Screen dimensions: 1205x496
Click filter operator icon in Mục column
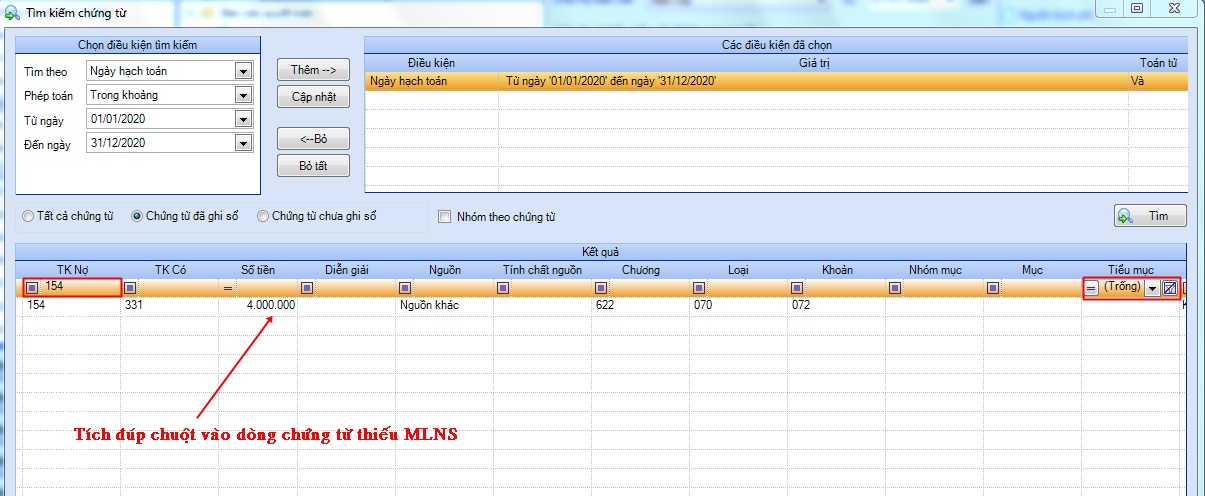click(x=993, y=288)
